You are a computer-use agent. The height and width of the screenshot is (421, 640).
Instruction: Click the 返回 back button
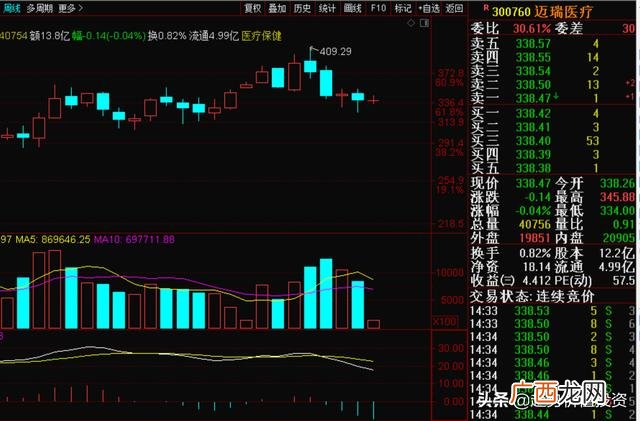click(x=454, y=8)
